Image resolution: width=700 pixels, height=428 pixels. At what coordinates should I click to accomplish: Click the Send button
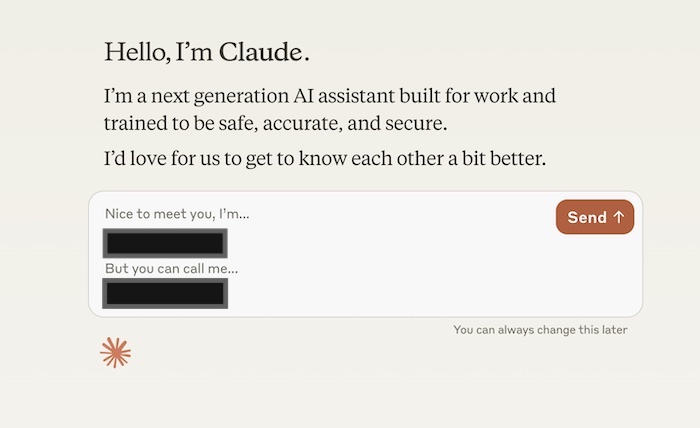click(594, 217)
